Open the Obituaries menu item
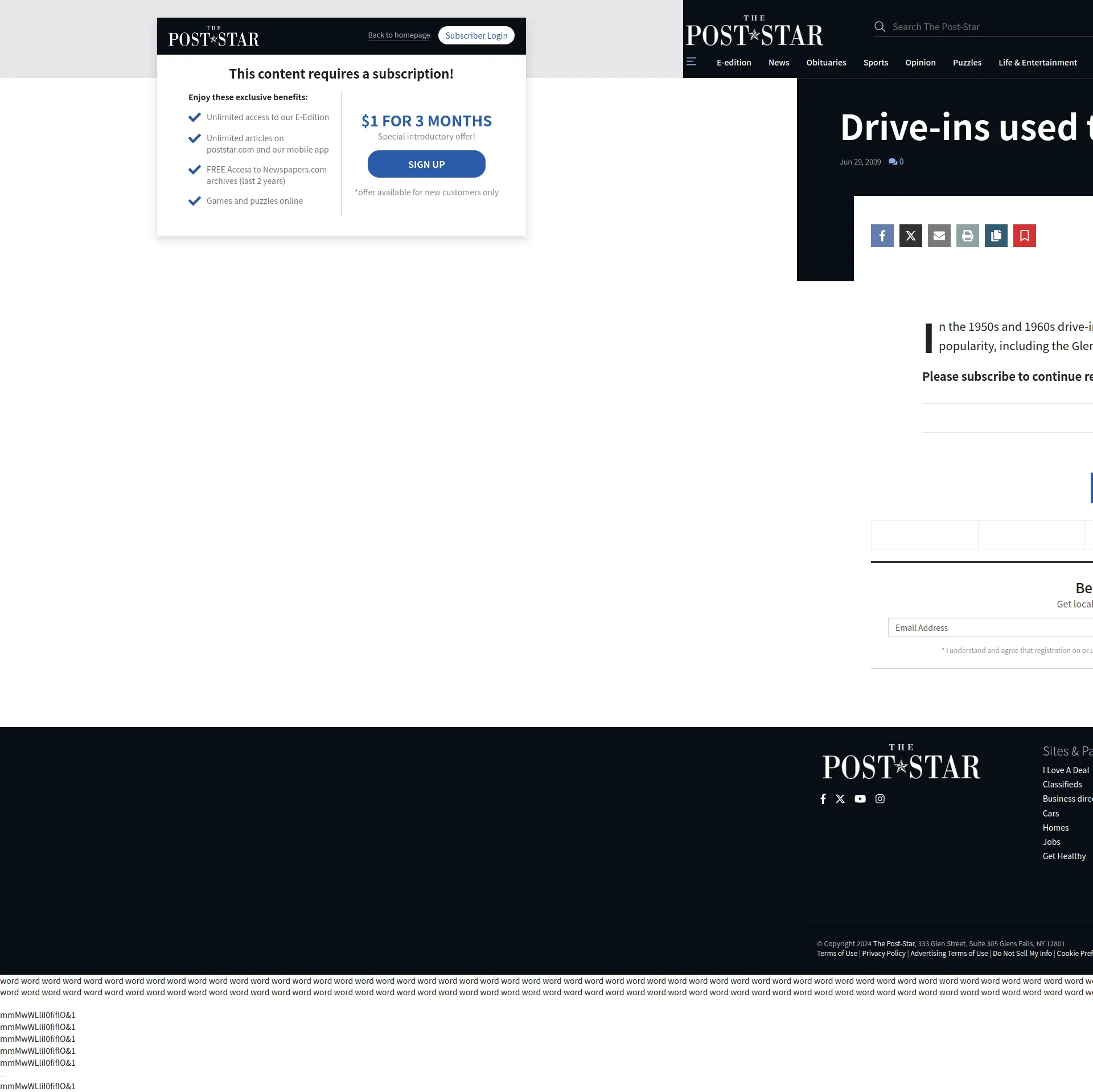This screenshot has height=1092, width=1093. coord(826,63)
